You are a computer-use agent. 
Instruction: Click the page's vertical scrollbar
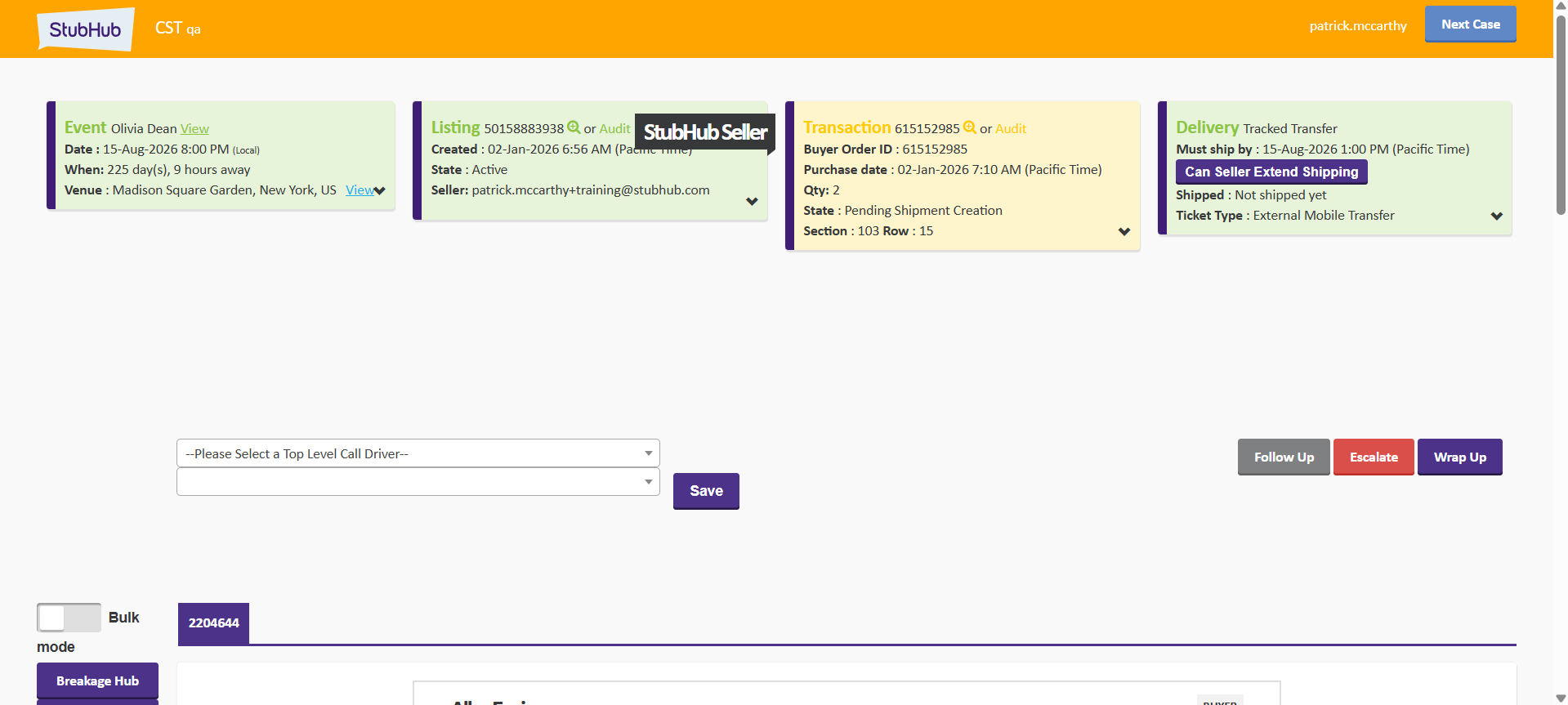(1561, 114)
